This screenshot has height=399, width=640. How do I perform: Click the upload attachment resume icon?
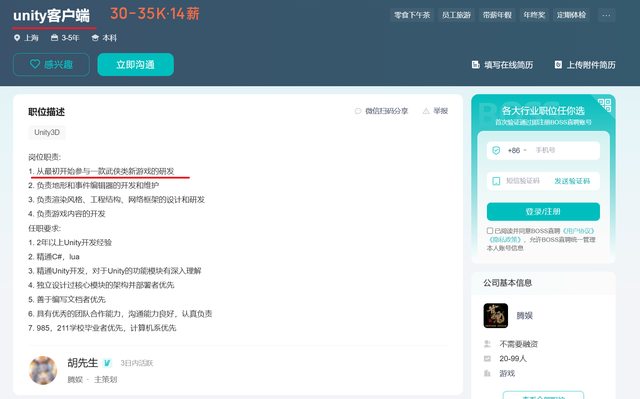pos(558,64)
